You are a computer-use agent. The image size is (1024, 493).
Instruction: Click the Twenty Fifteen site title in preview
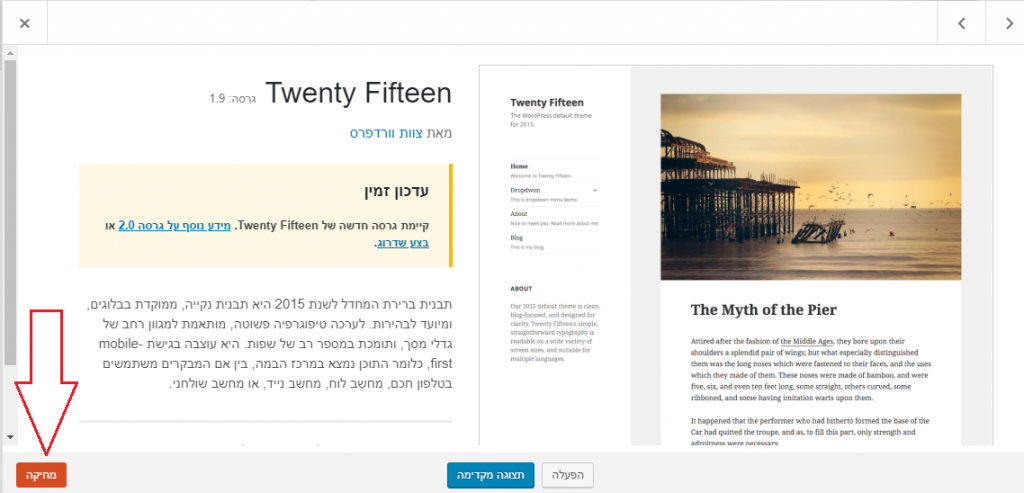pos(547,103)
